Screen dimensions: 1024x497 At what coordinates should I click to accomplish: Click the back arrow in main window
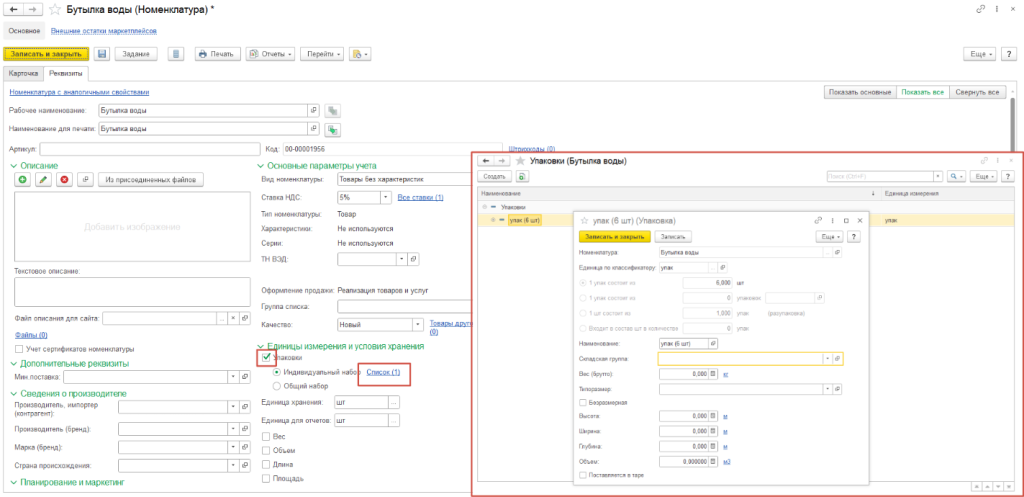click(x=14, y=9)
